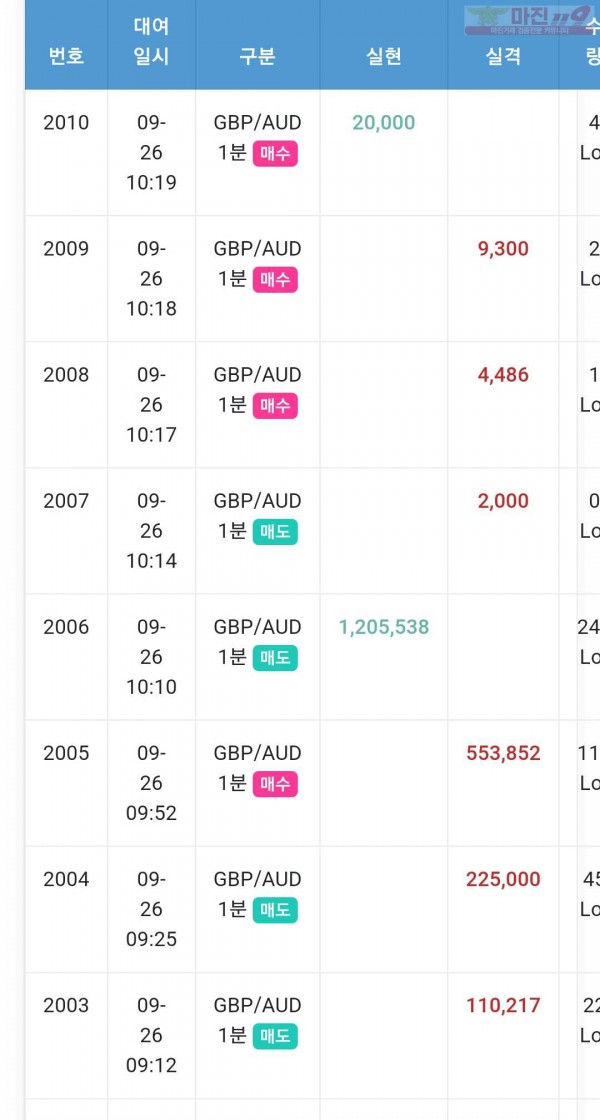Screen dimensions: 600x1120
Task: Click the 실격 column header
Action: [x=503, y=56]
